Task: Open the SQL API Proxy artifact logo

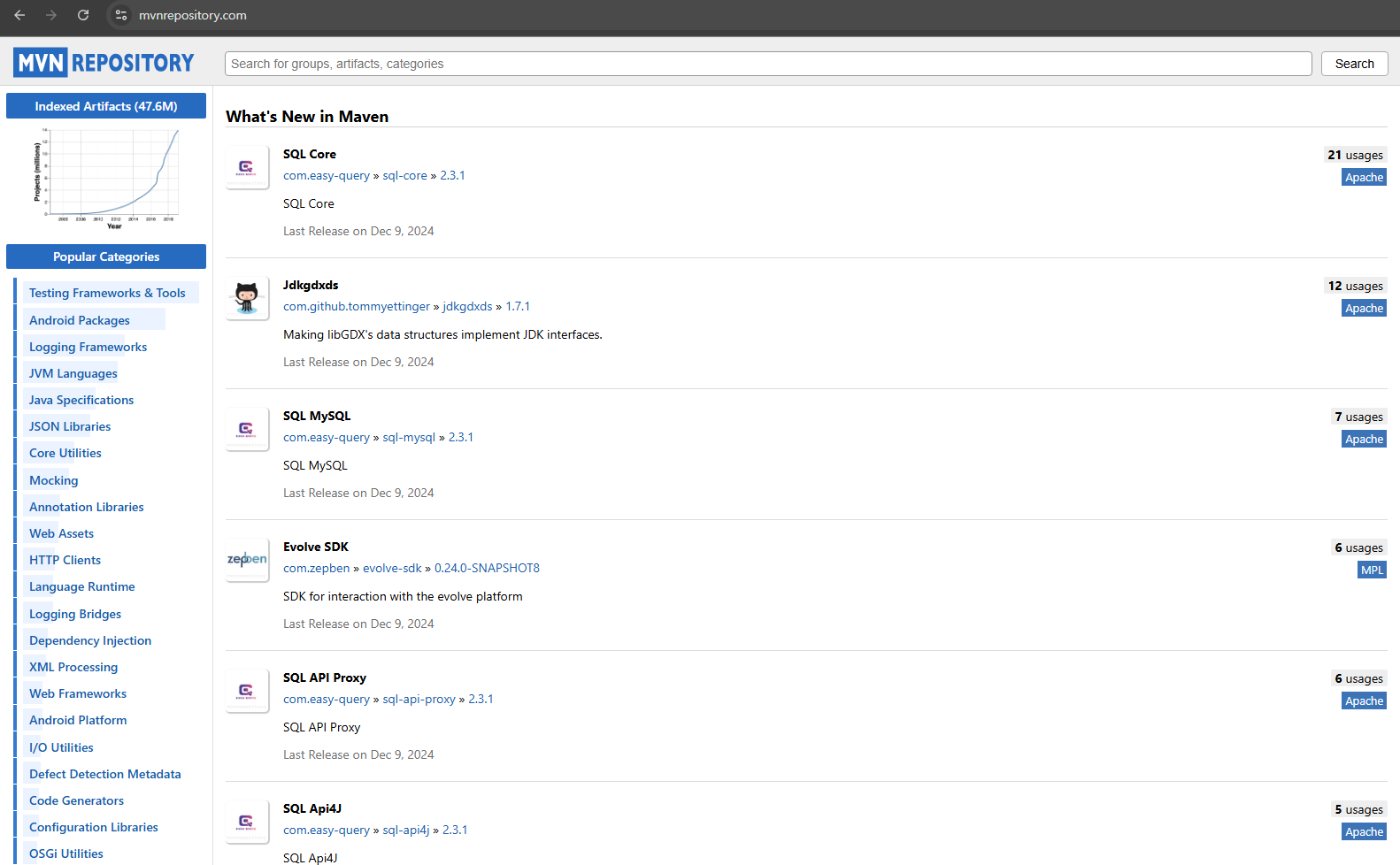Action: click(247, 691)
